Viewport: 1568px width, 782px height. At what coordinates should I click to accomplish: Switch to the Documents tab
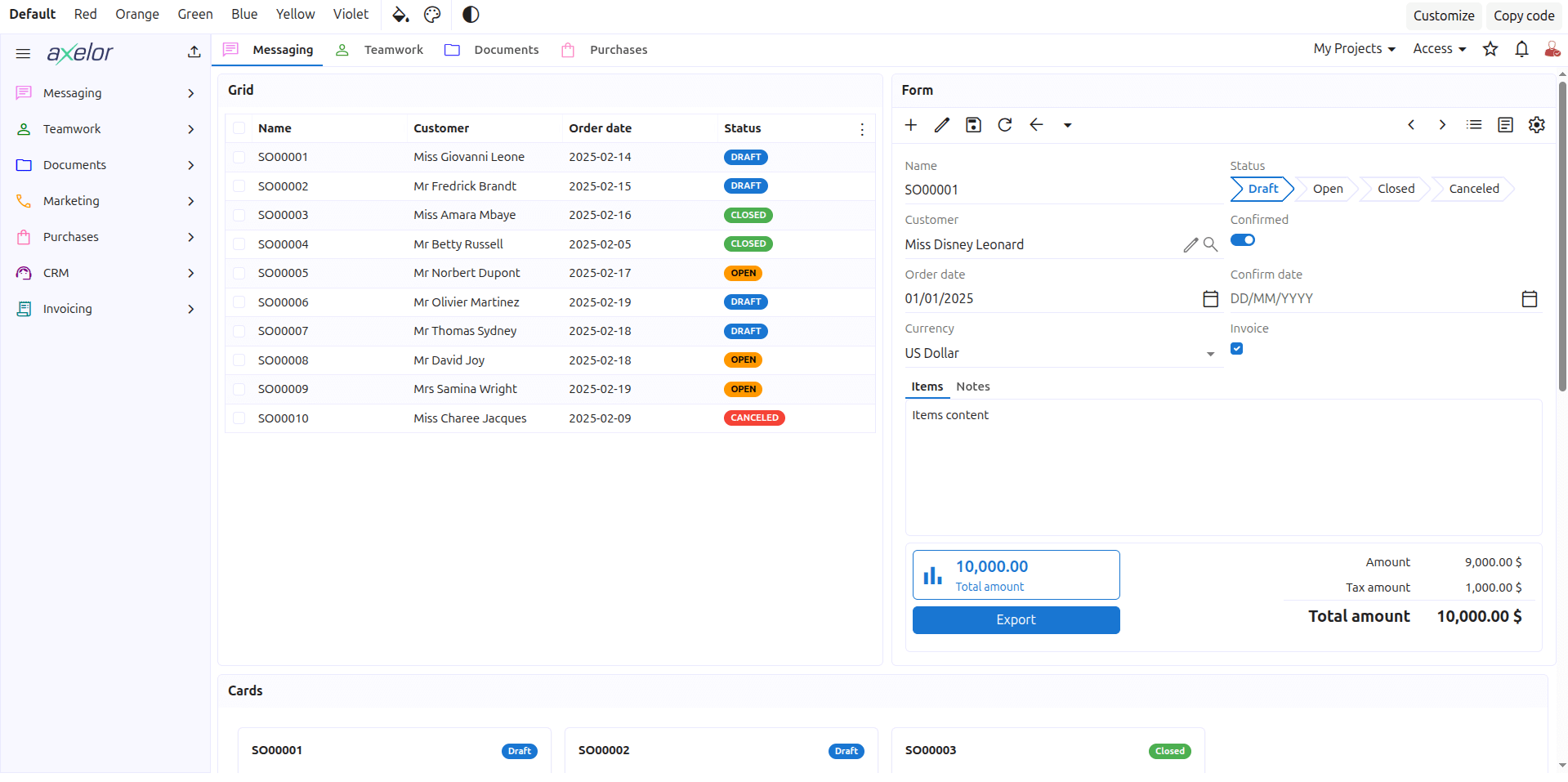[491, 50]
